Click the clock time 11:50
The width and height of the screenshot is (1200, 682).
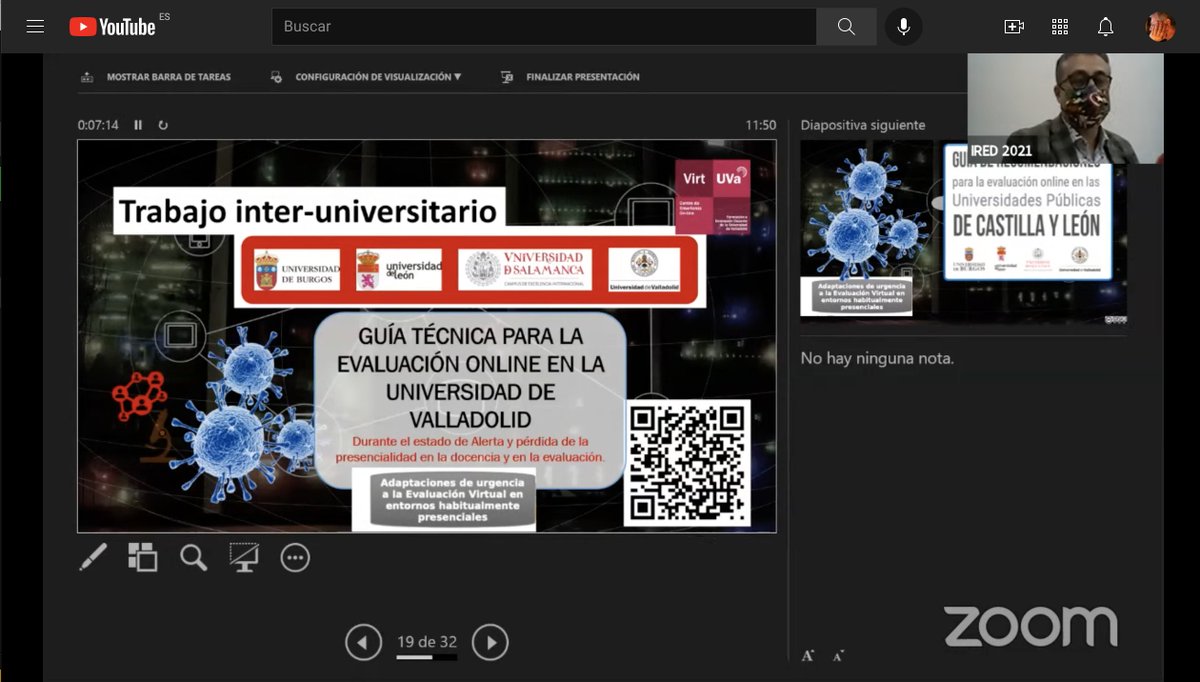coord(760,125)
